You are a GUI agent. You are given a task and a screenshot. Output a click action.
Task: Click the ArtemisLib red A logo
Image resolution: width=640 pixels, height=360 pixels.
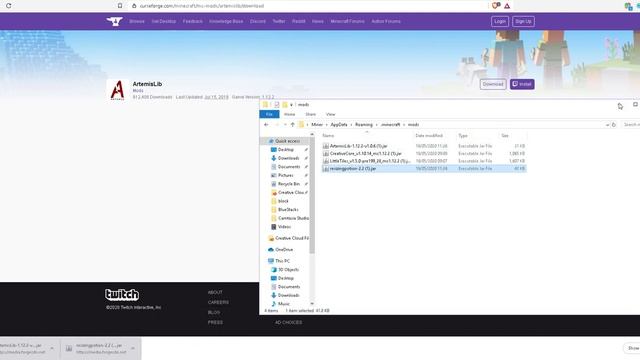coord(118,90)
